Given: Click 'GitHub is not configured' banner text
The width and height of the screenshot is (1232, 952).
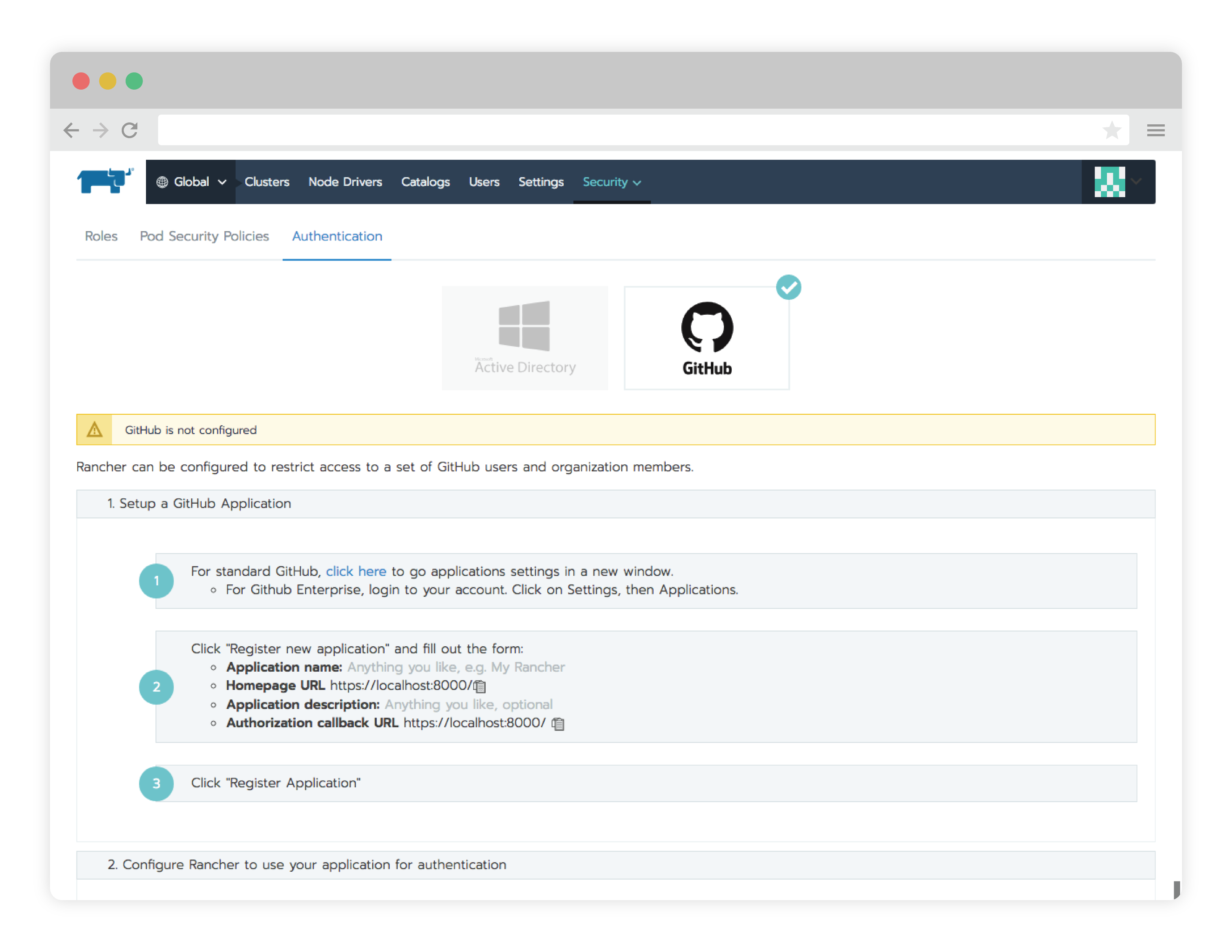Looking at the screenshot, I should (191, 430).
